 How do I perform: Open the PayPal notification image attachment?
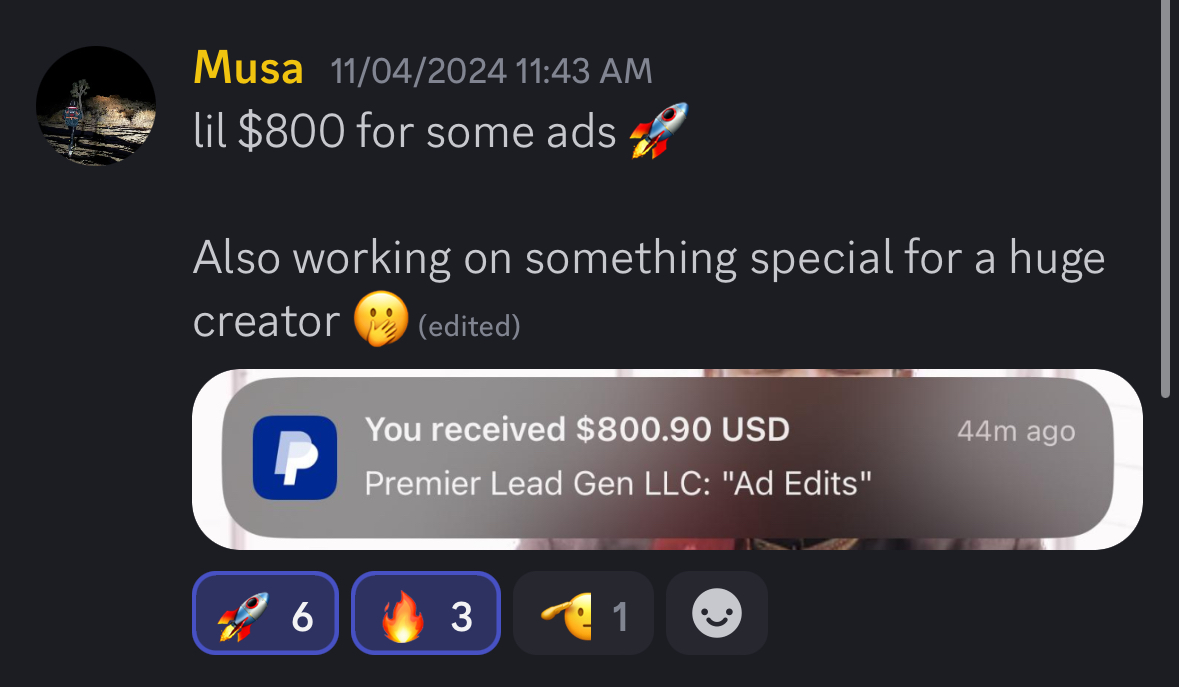(667, 459)
